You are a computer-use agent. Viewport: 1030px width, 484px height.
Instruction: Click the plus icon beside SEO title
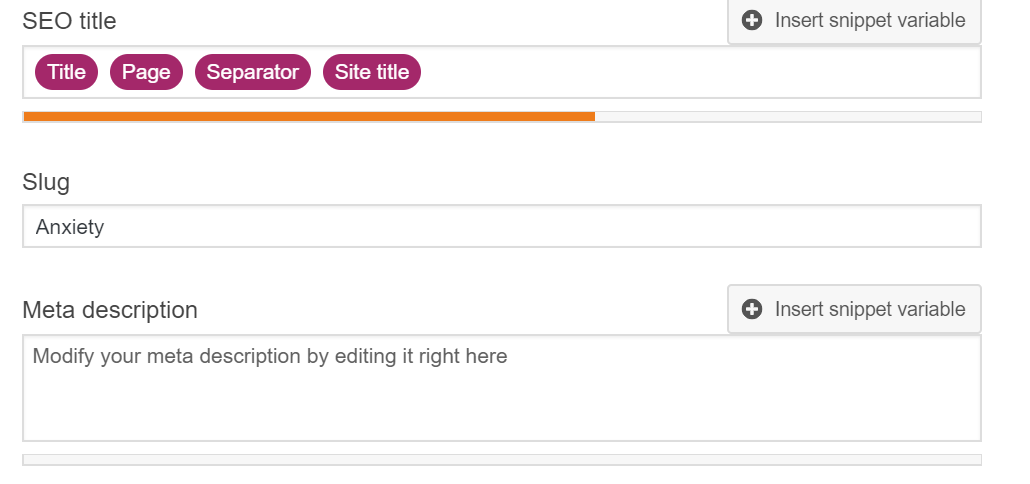coord(752,20)
